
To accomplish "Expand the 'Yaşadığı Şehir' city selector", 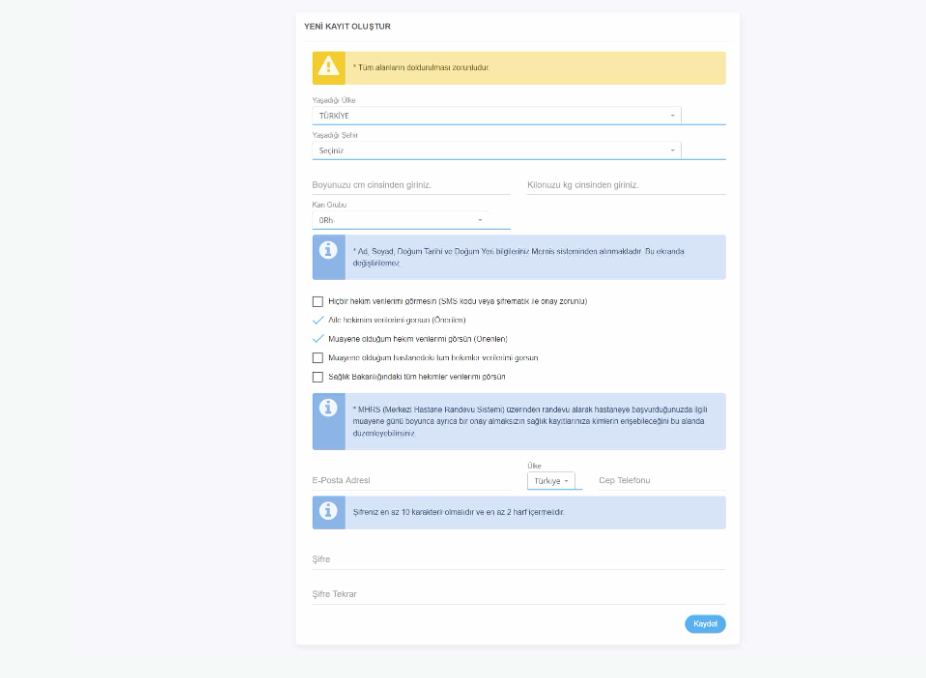I will [x=496, y=151].
